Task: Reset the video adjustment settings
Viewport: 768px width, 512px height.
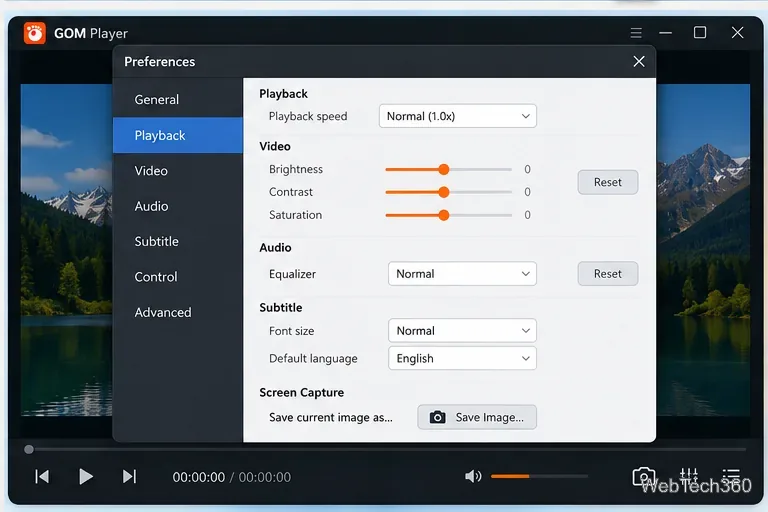Action: pyautogui.click(x=608, y=182)
